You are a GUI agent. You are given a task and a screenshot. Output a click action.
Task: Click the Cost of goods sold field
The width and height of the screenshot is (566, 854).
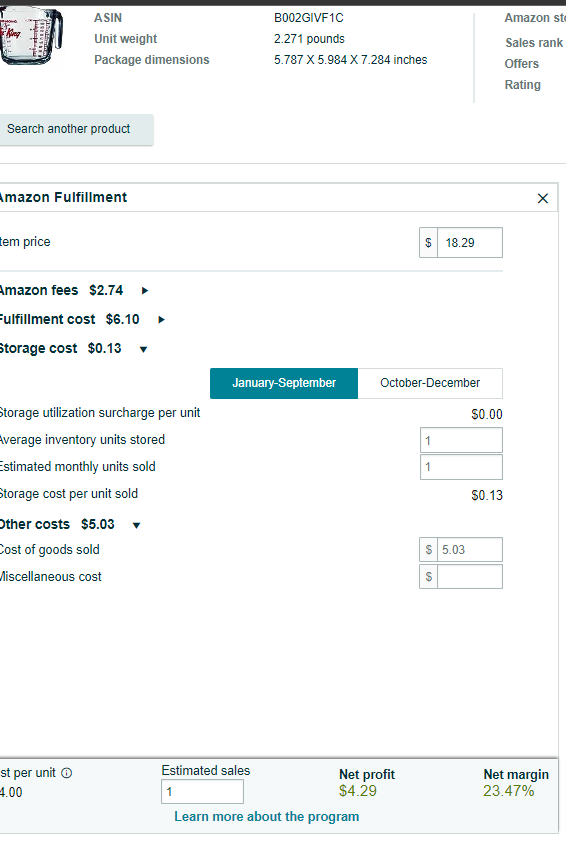[x=470, y=550]
